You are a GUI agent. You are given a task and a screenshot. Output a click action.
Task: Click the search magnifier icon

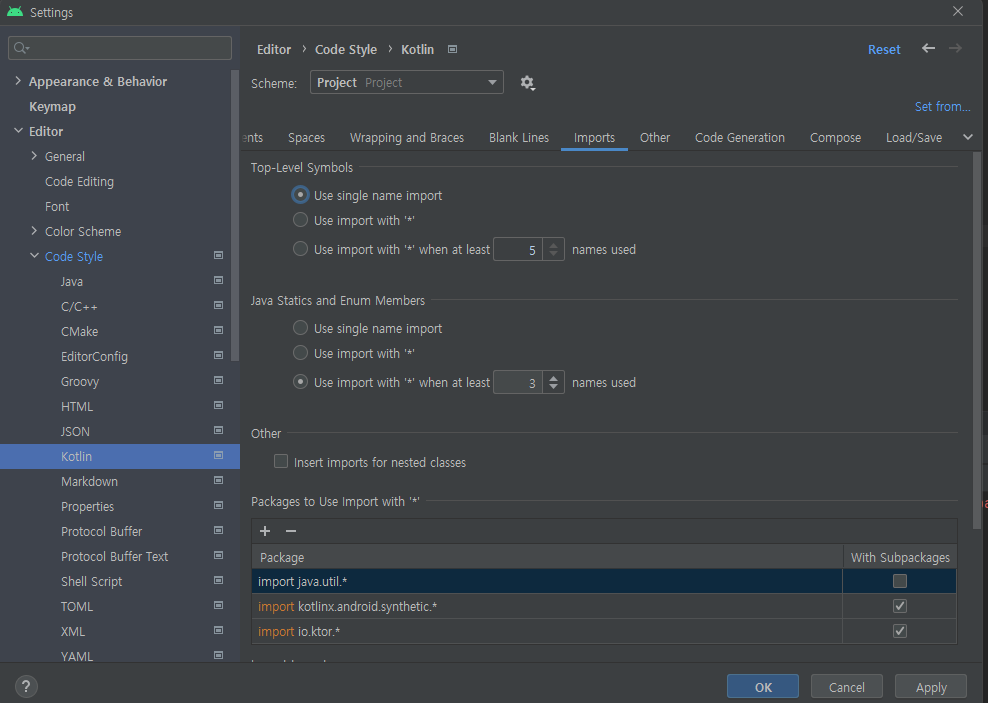pos(21,48)
